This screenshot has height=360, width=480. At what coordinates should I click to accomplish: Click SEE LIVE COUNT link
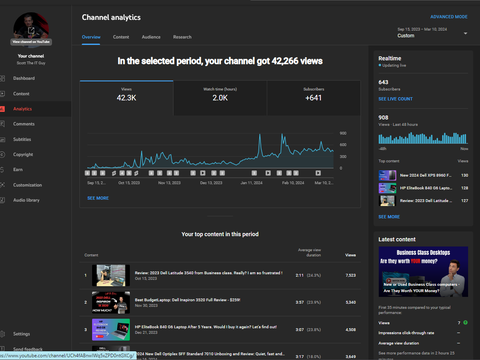pos(395,99)
